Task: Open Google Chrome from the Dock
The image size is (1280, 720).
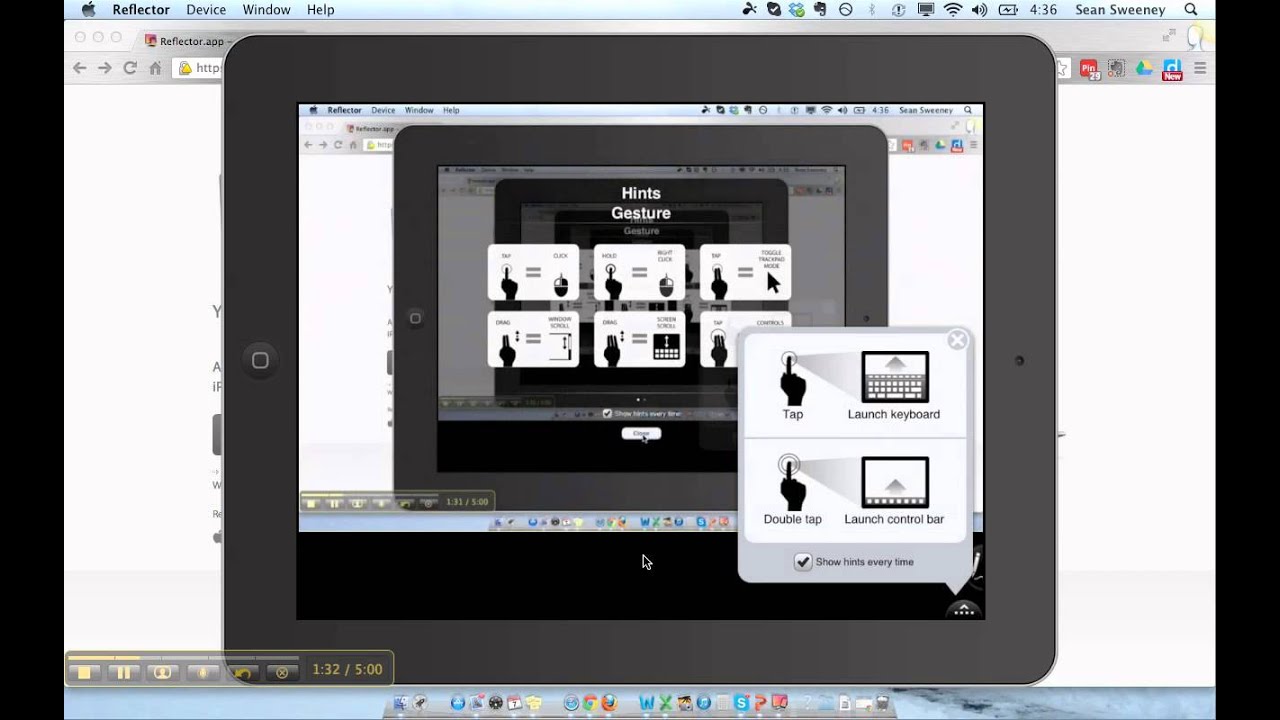Action: tap(589, 704)
